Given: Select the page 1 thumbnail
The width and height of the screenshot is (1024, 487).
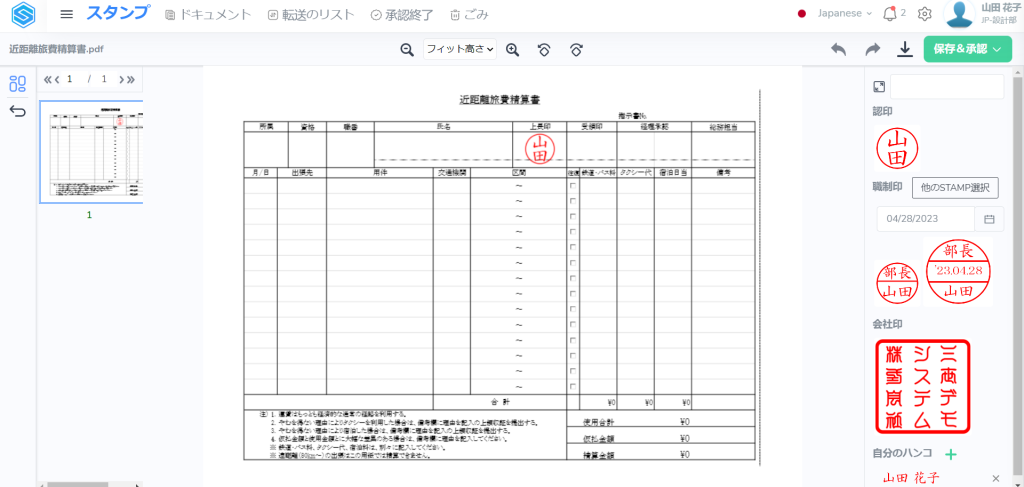Looking at the screenshot, I should [91, 152].
